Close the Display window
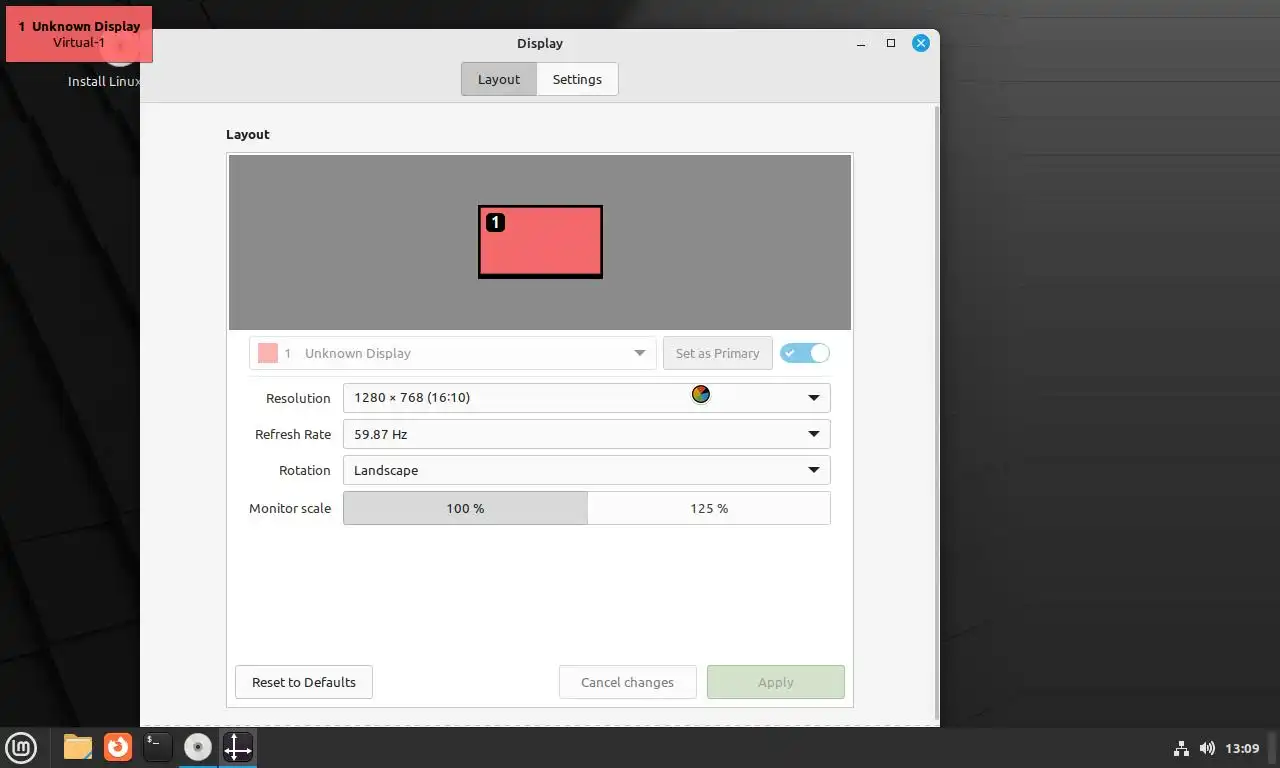 (921, 43)
